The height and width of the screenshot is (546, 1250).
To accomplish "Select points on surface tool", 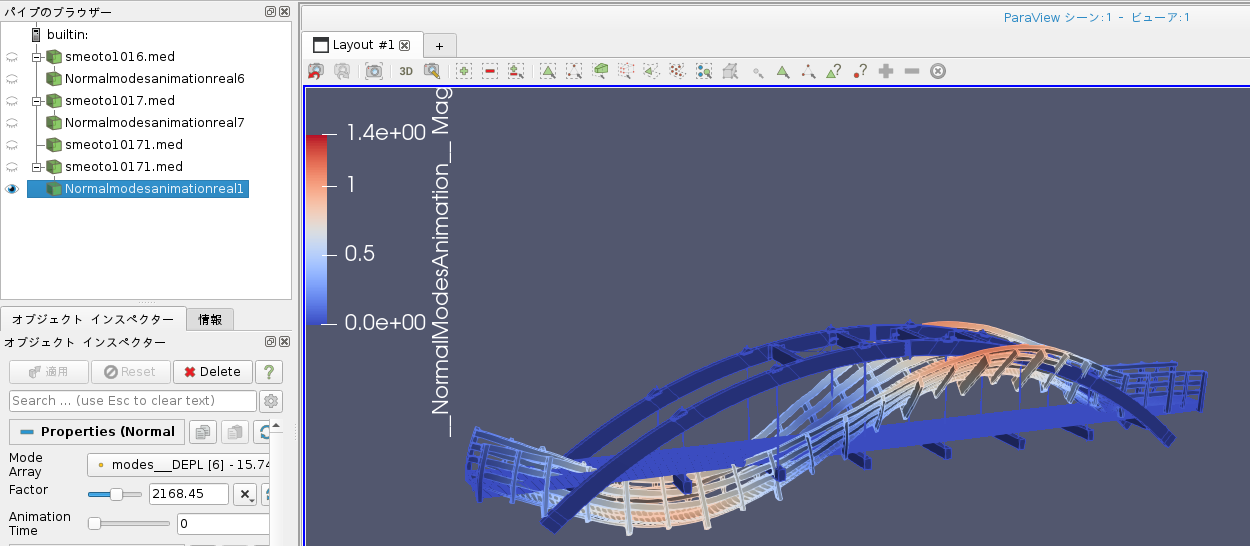I will pyautogui.click(x=574, y=71).
